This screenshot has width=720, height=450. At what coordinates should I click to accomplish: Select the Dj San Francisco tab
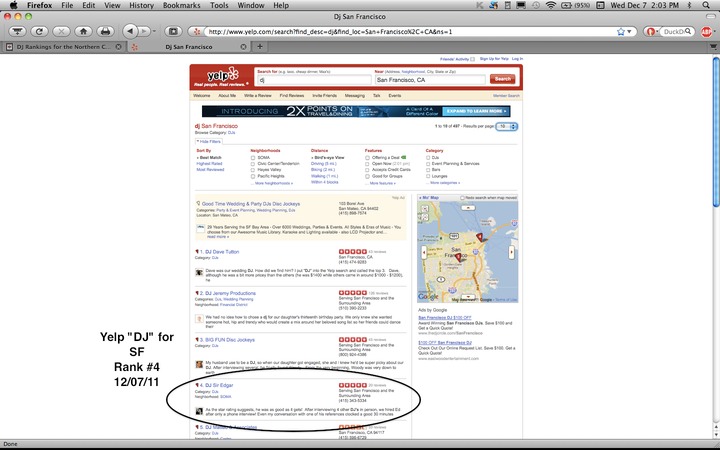(x=188, y=47)
